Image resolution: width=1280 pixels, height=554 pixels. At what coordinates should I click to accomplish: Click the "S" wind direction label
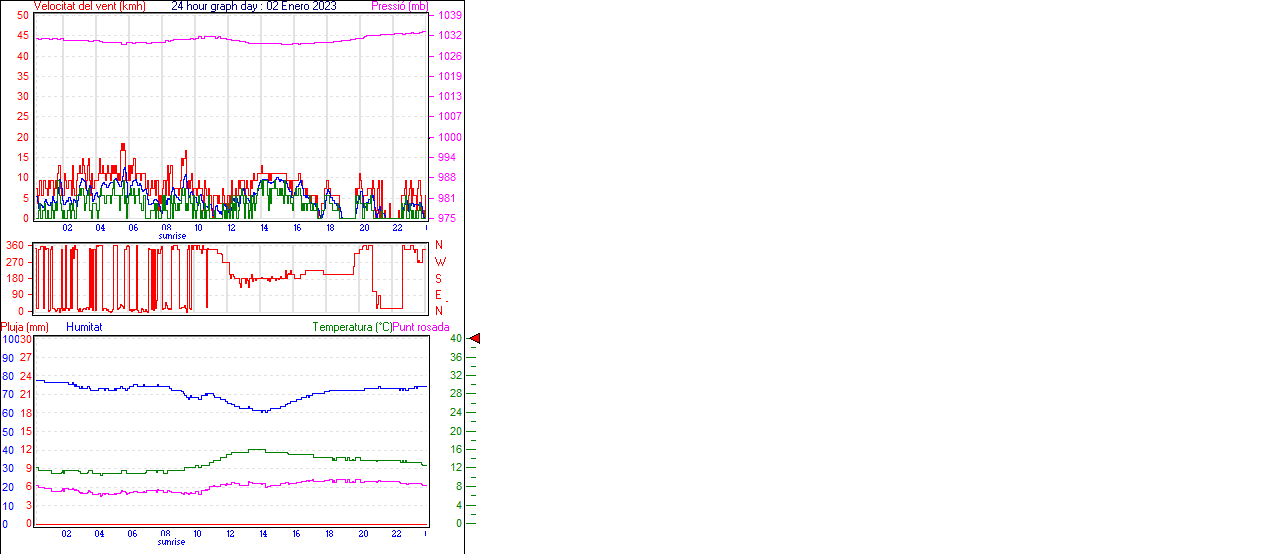[x=438, y=278]
